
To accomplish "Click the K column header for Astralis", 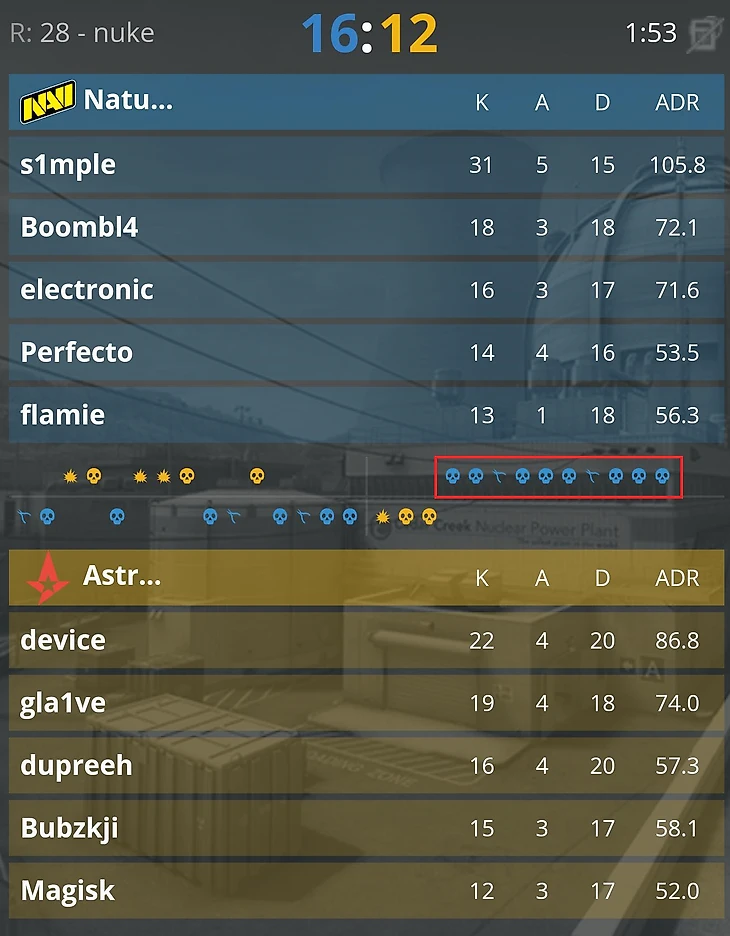I will point(482,577).
